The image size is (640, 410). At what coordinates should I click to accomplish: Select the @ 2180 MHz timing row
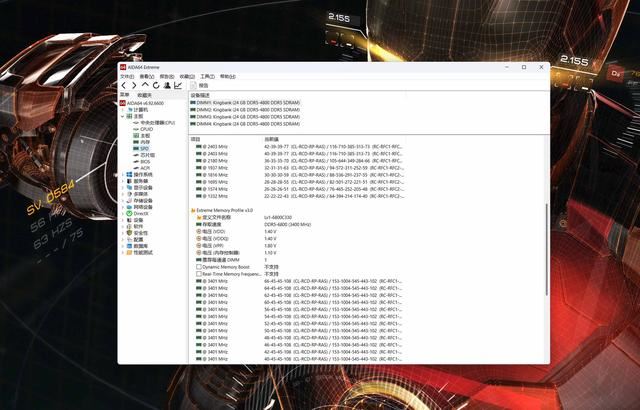point(300,161)
